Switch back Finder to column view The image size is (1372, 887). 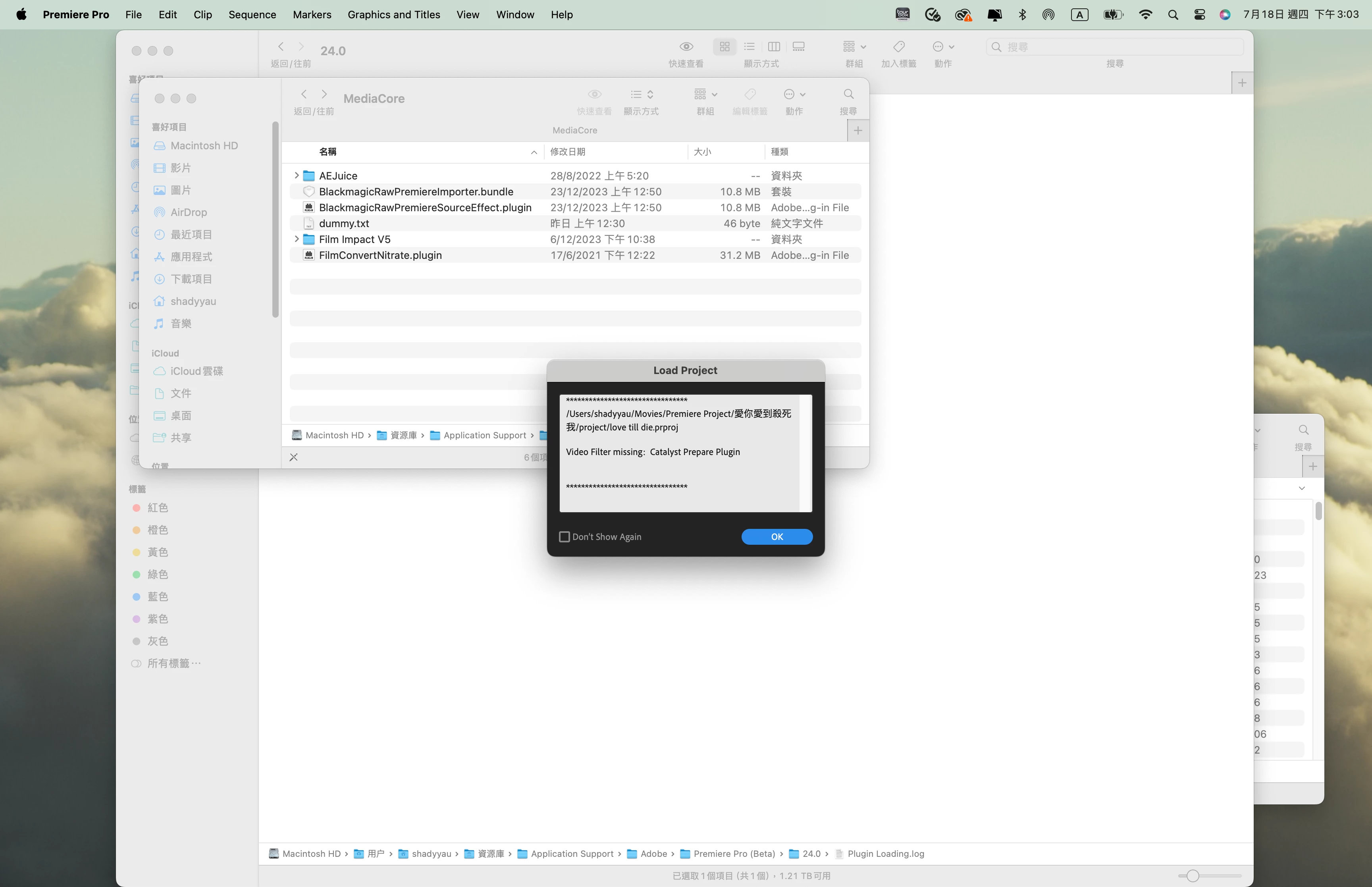(x=774, y=47)
